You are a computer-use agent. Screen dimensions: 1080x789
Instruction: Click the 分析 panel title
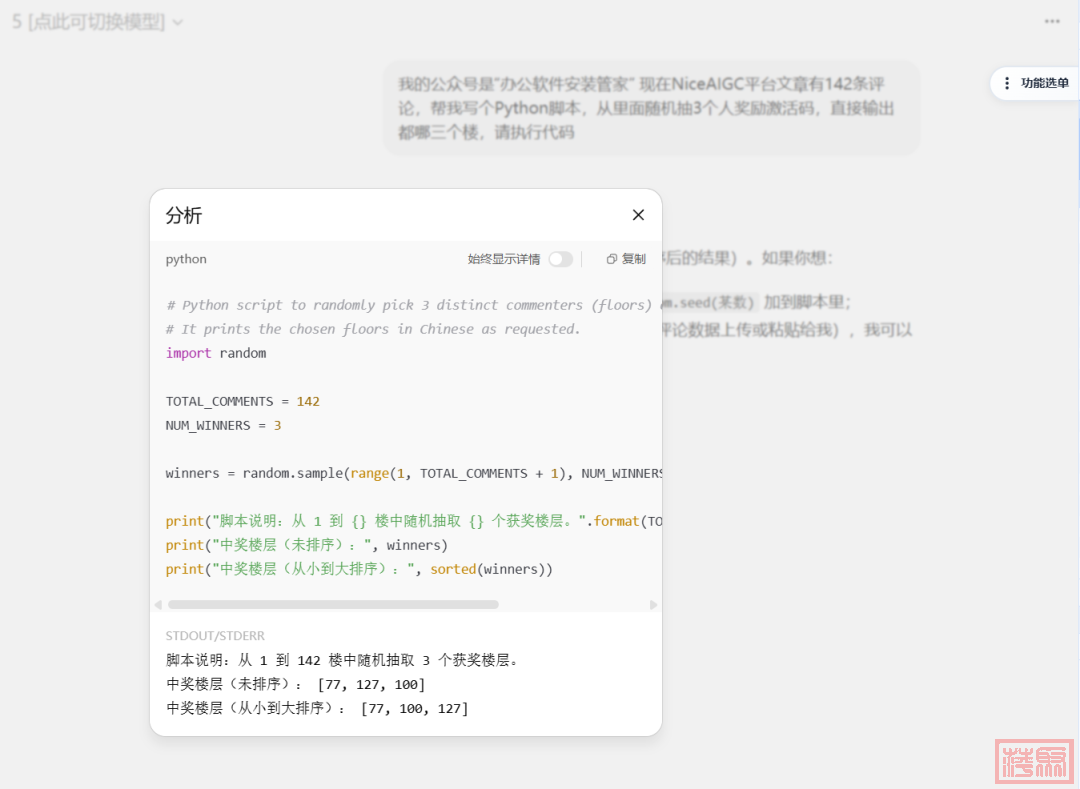[184, 215]
